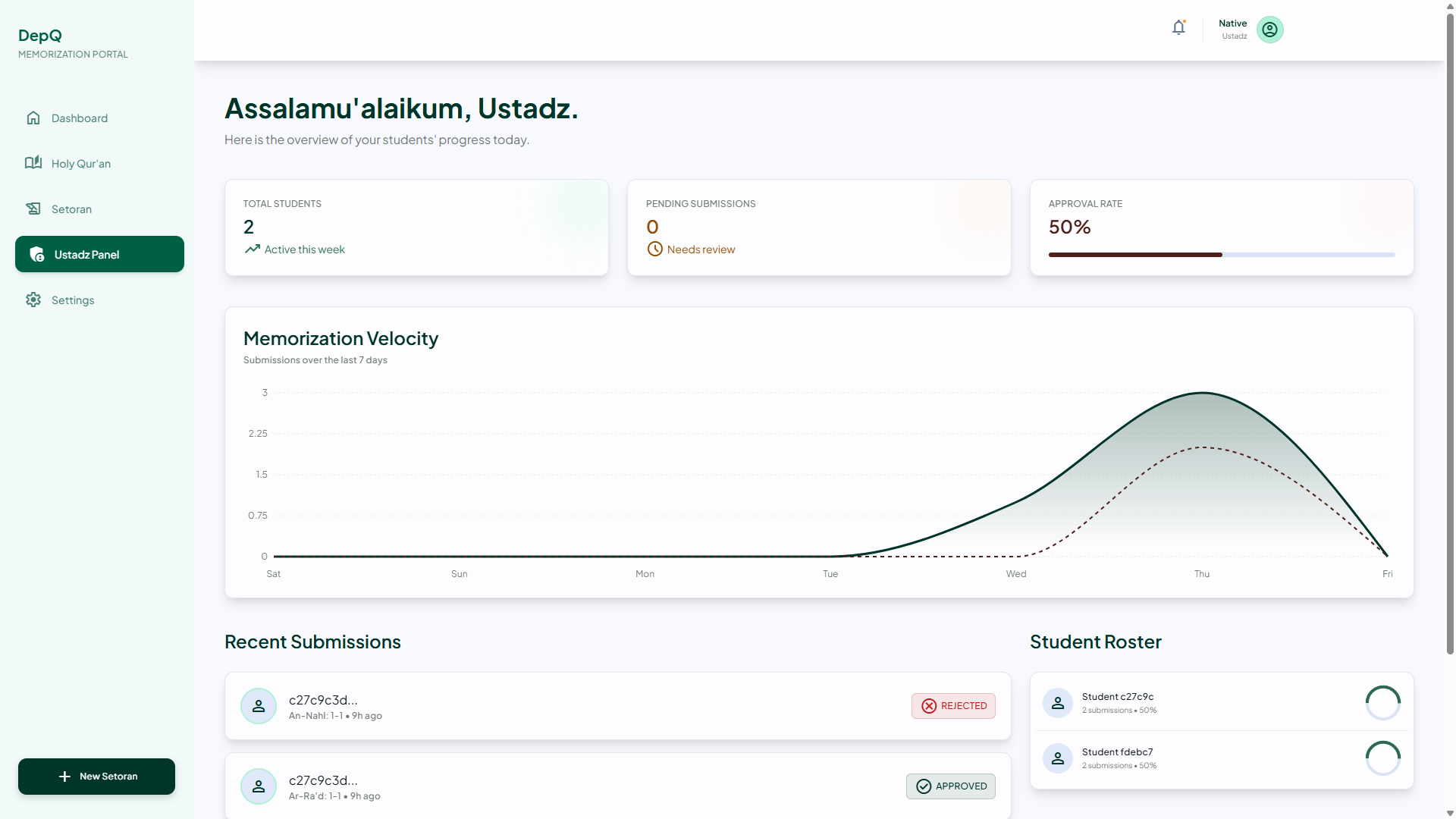Click the Thu label on the chart axis

click(1202, 574)
